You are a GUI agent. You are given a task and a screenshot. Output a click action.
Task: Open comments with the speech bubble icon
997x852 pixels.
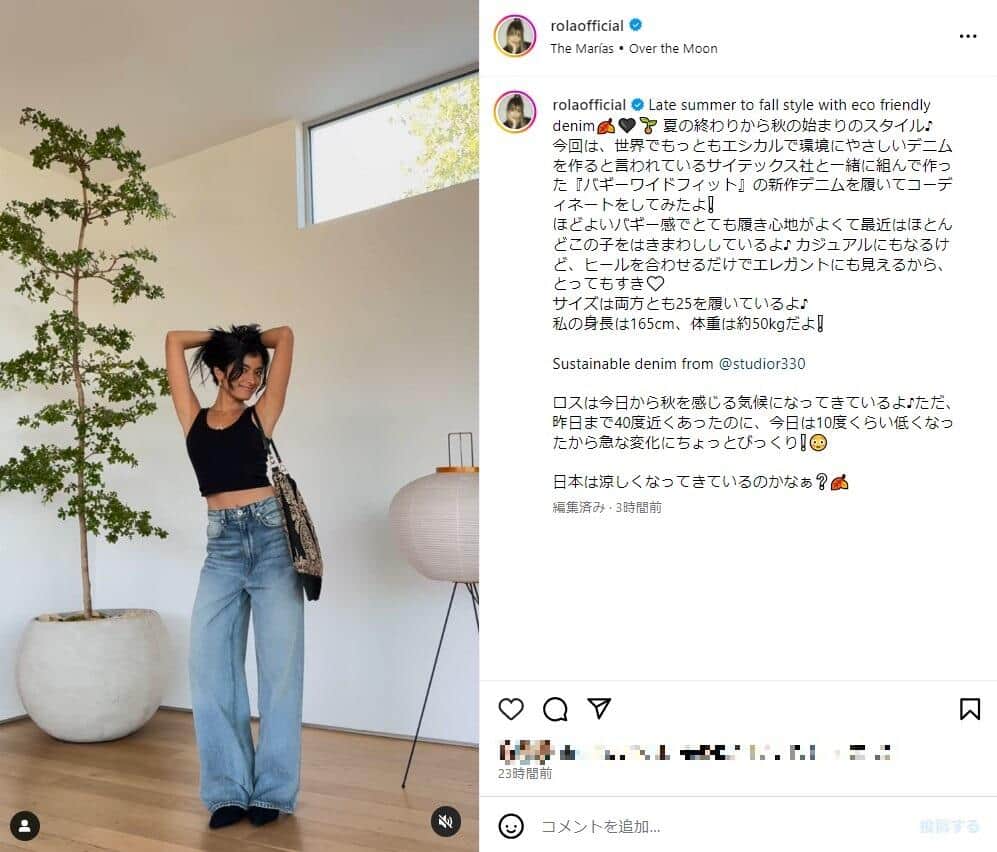pyautogui.click(x=555, y=709)
